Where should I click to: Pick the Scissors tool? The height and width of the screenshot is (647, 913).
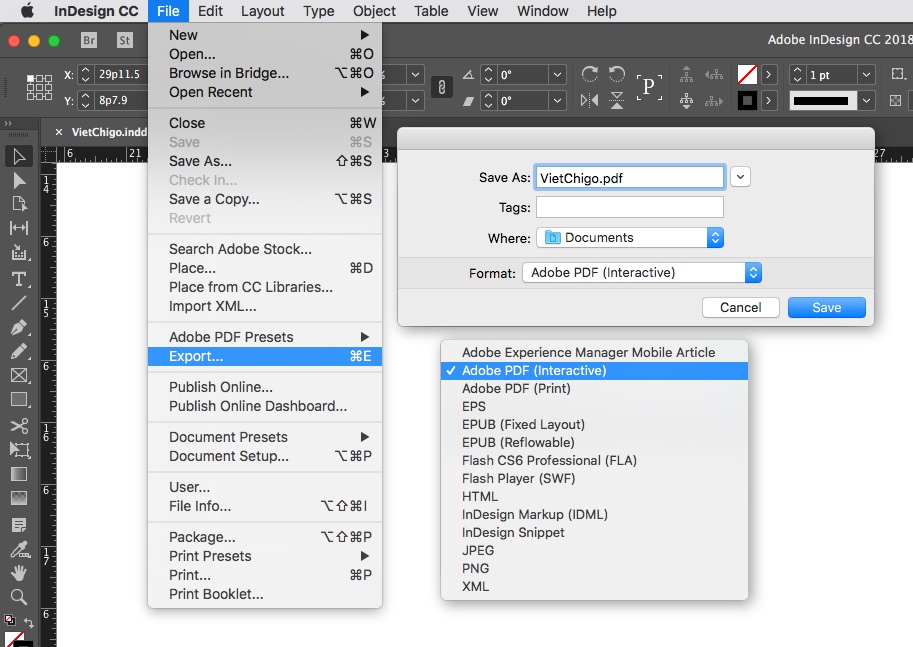tap(18, 425)
